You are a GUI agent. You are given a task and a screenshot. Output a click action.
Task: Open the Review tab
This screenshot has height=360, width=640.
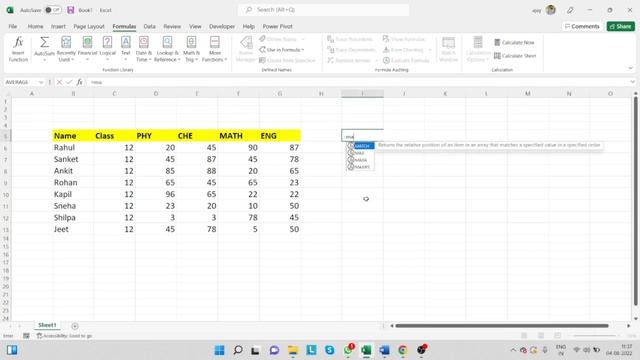172,27
